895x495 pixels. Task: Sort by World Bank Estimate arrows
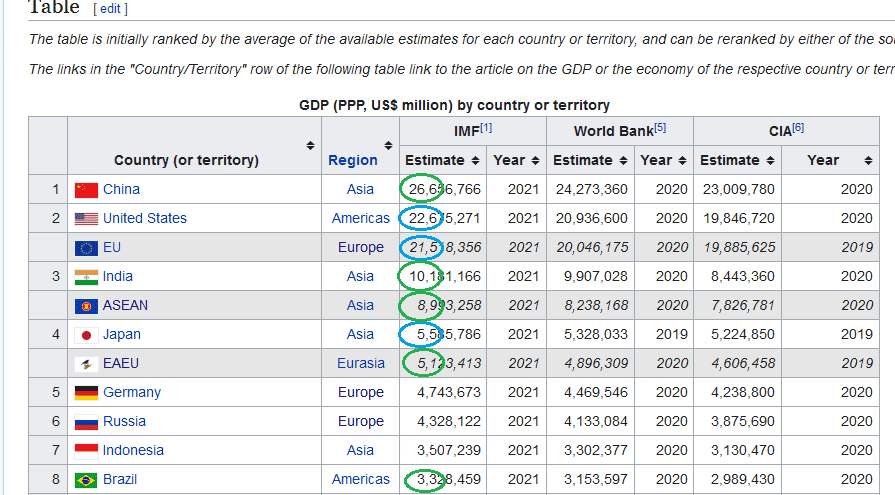tap(623, 161)
